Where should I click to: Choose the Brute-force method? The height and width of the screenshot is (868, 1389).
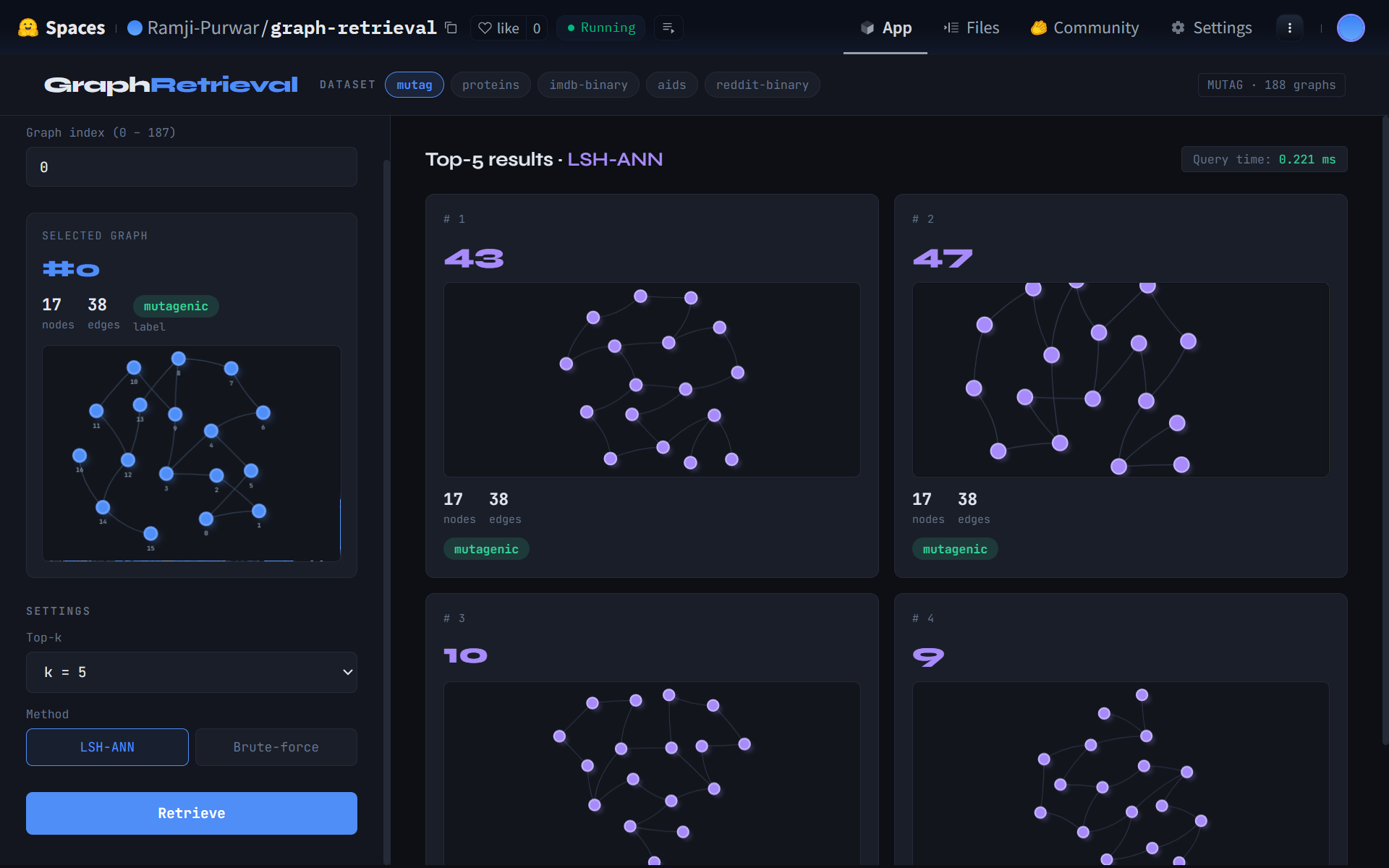pos(276,747)
